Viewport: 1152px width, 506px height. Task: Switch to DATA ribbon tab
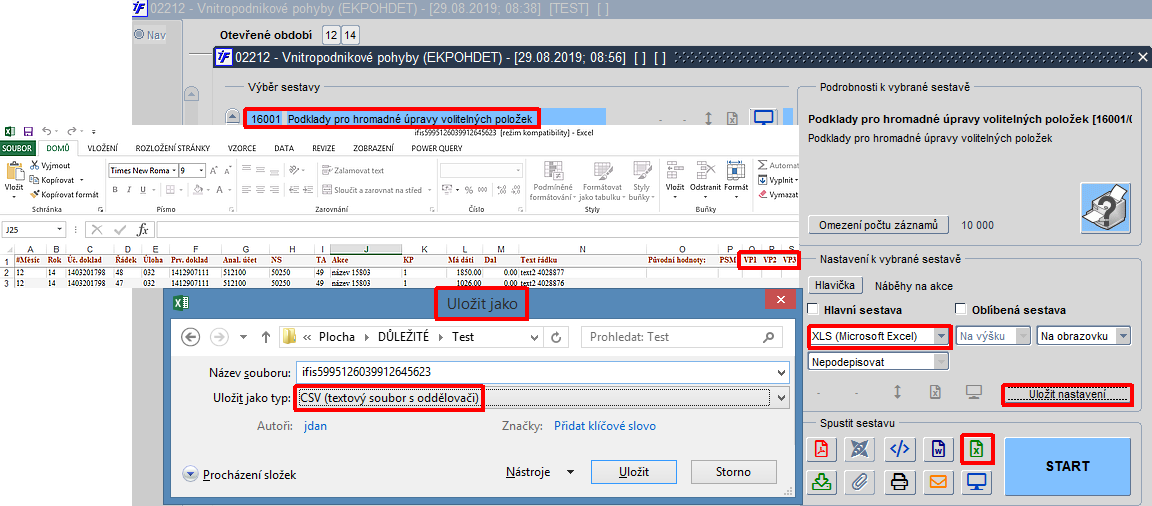[x=284, y=148]
